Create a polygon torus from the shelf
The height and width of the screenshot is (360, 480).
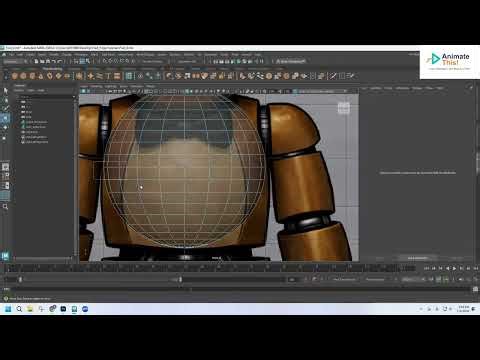pos(49,76)
